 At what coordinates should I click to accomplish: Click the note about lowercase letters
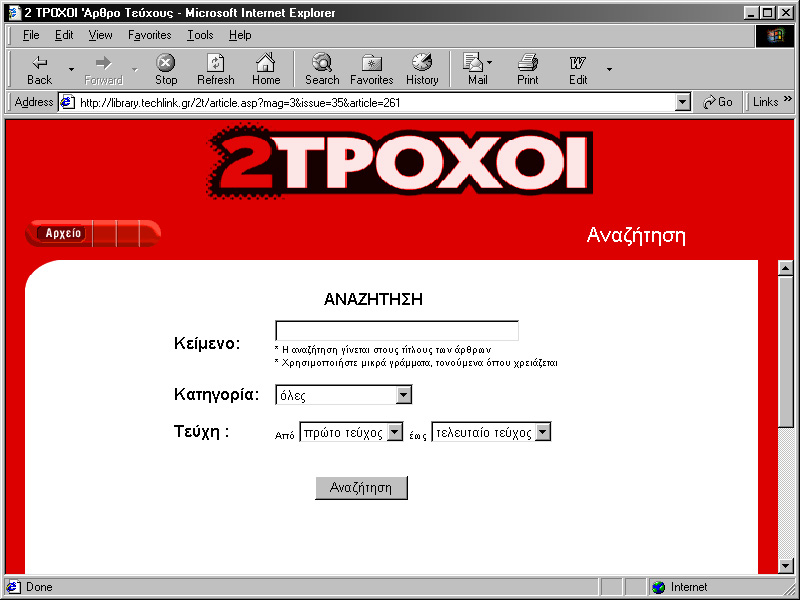pyautogui.click(x=416, y=363)
